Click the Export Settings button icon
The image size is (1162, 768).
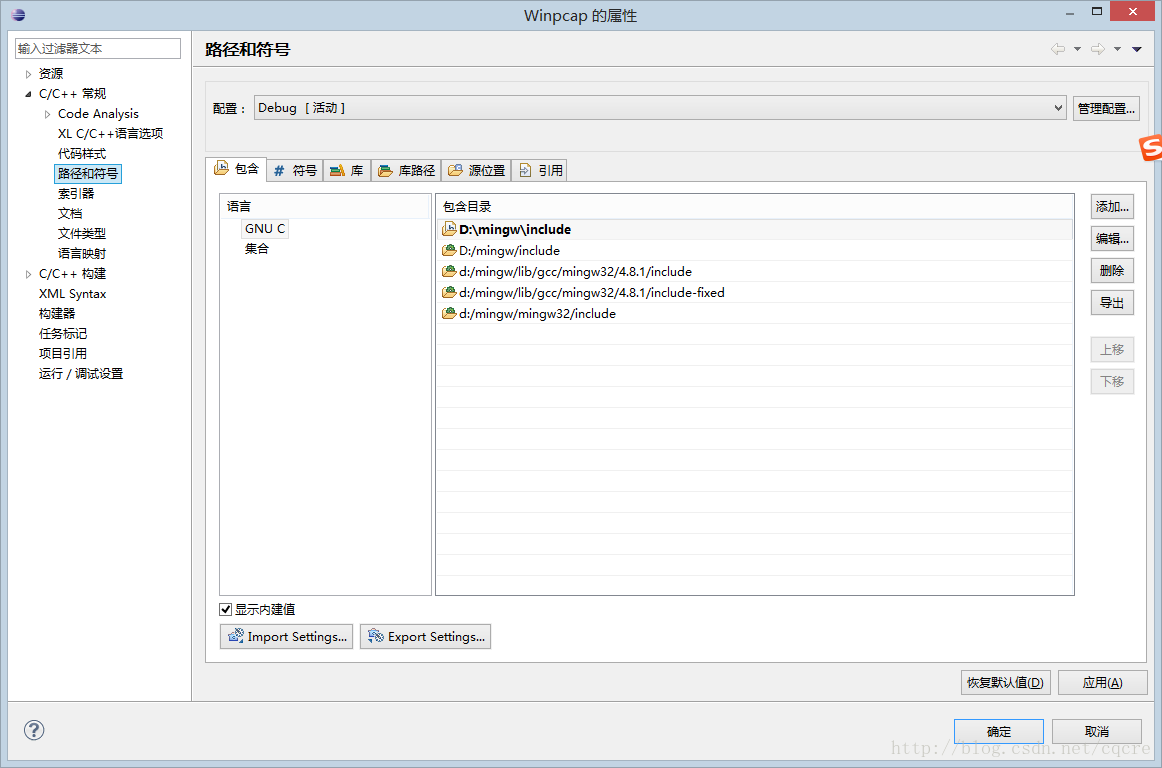coord(376,635)
